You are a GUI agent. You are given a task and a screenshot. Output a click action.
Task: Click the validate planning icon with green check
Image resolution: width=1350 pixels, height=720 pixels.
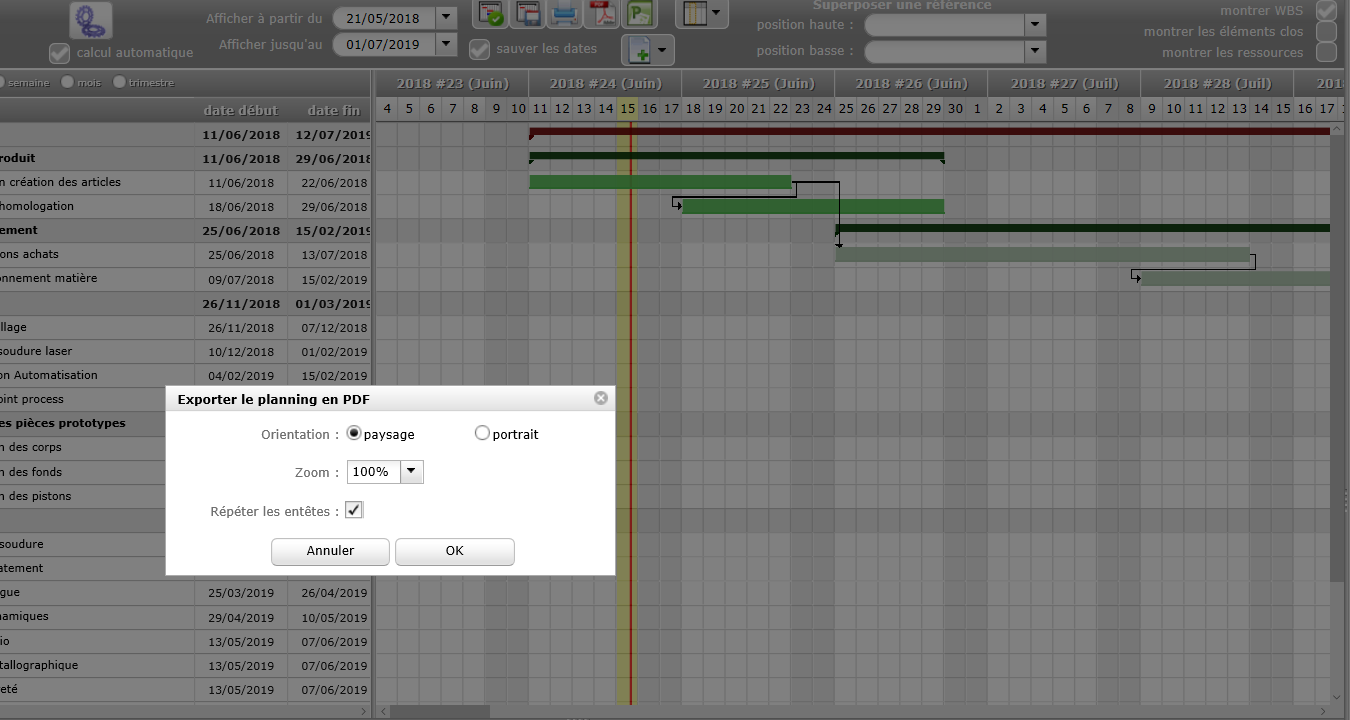coord(491,13)
